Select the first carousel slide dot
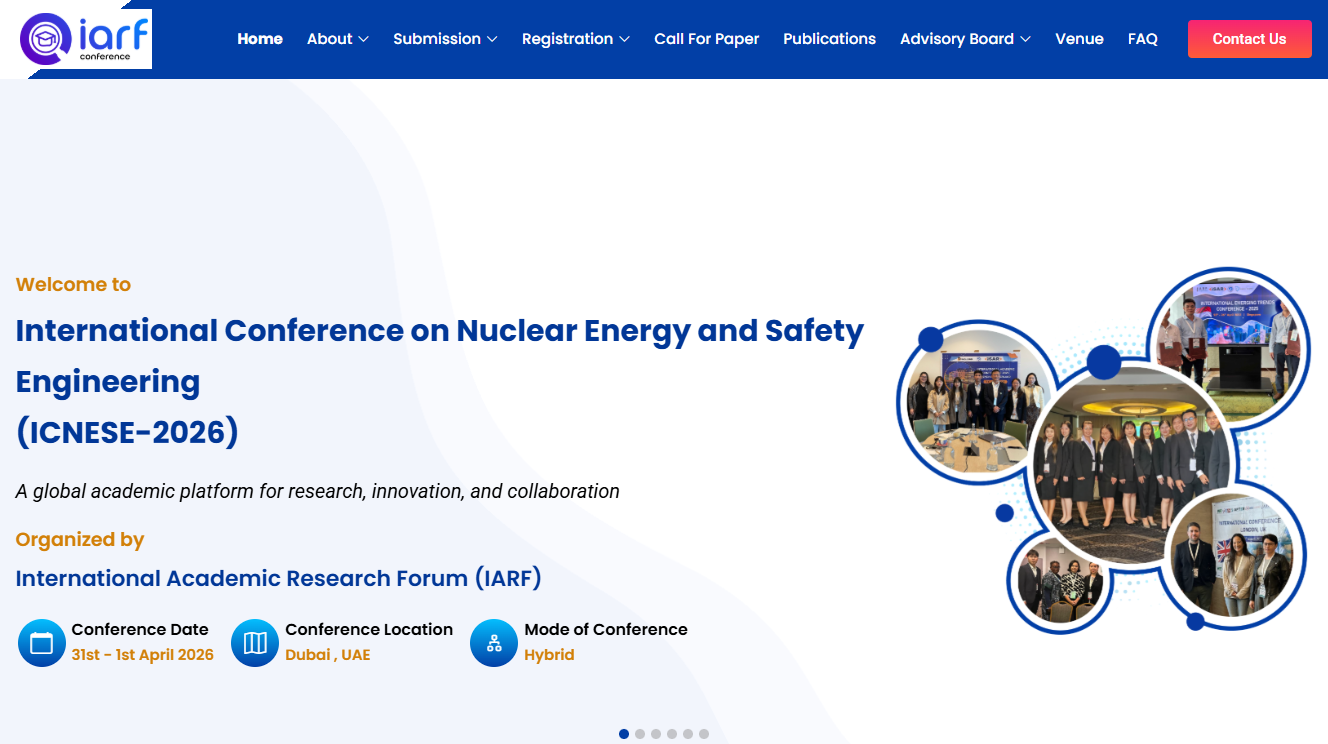Screen dimensions: 1328x744 pos(624,734)
